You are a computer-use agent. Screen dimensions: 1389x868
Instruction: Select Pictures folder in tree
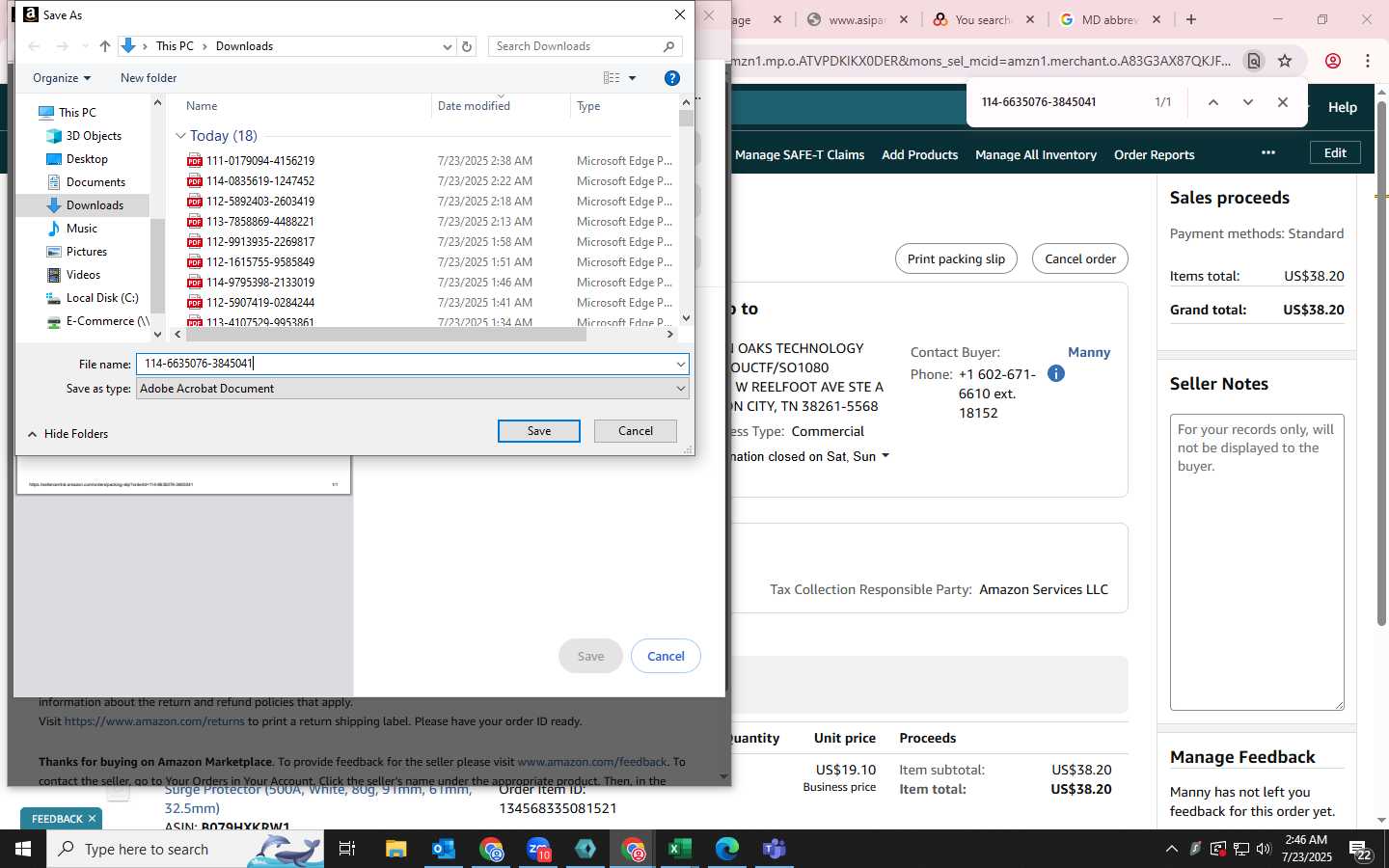coord(87,252)
